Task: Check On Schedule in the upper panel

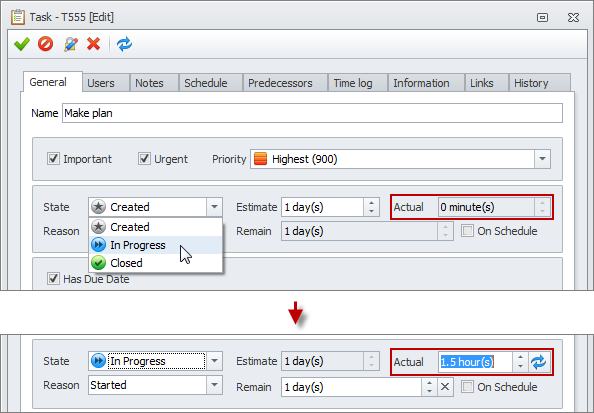Action: coord(467,231)
